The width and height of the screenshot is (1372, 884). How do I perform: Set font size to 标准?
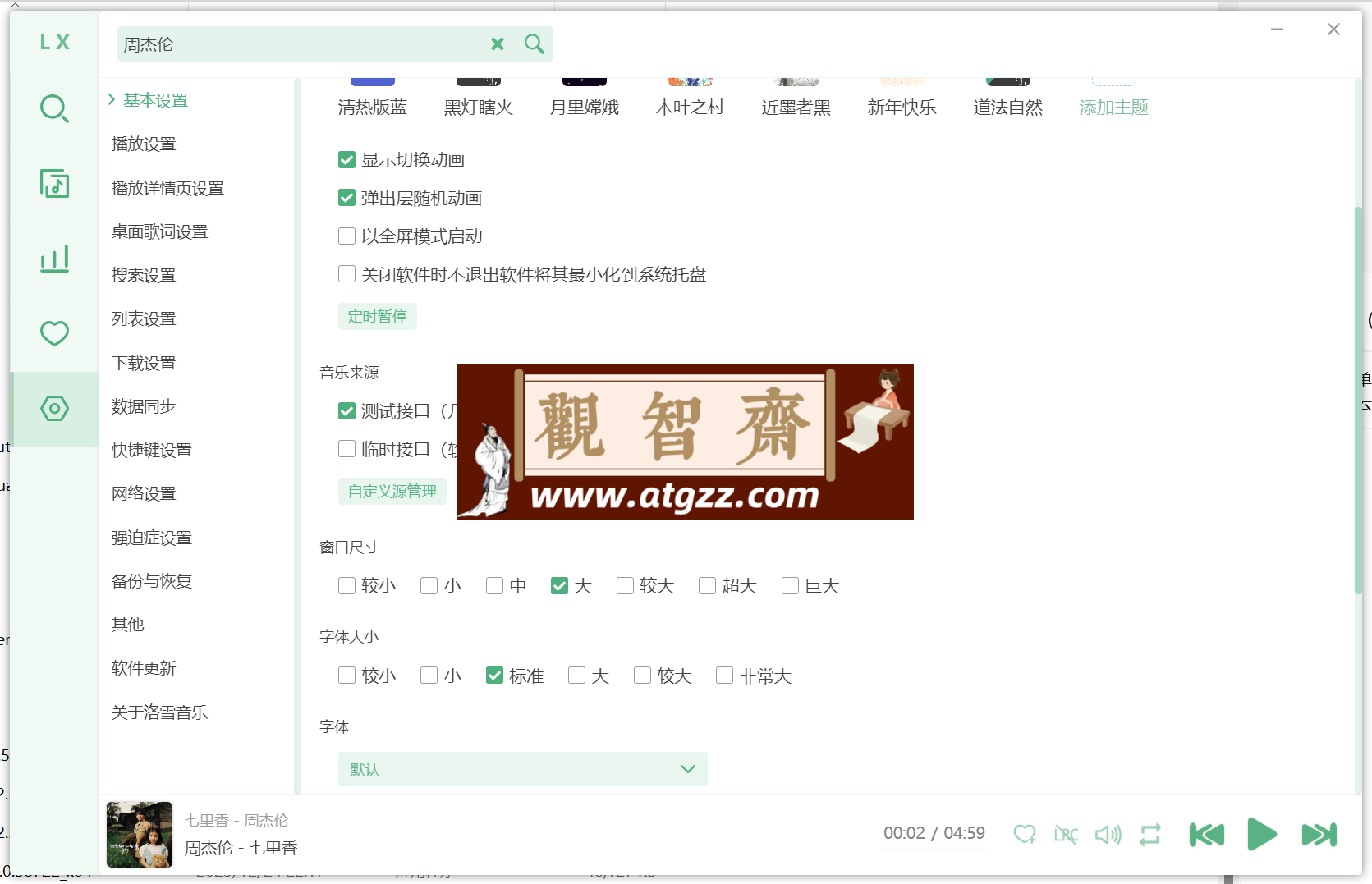[x=494, y=676]
